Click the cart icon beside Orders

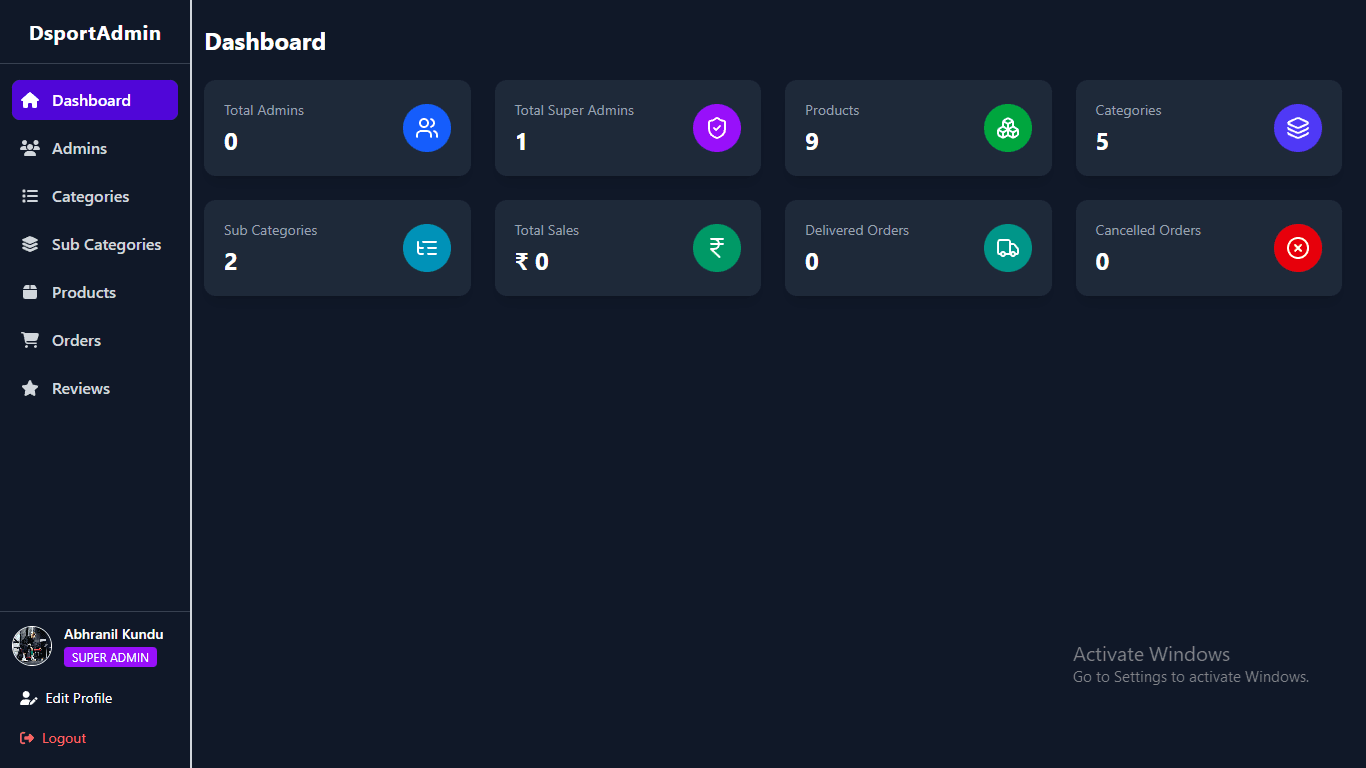tap(30, 340)
